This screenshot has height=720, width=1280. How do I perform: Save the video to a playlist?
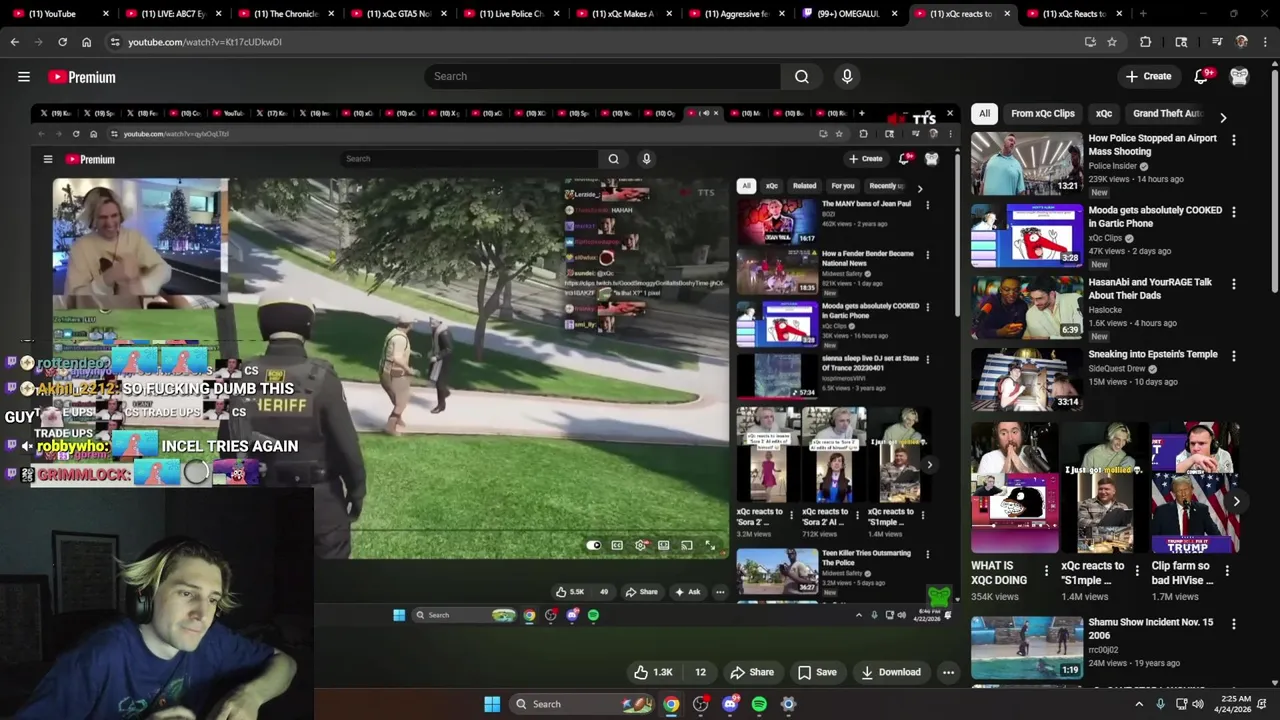pyautogui.click(x=816, y=672)
